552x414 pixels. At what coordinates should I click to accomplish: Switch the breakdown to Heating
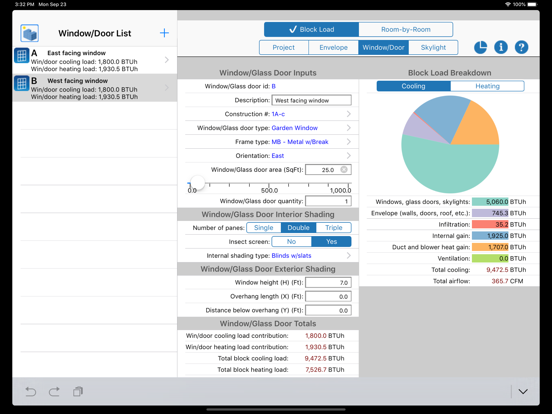coord(487,86)
